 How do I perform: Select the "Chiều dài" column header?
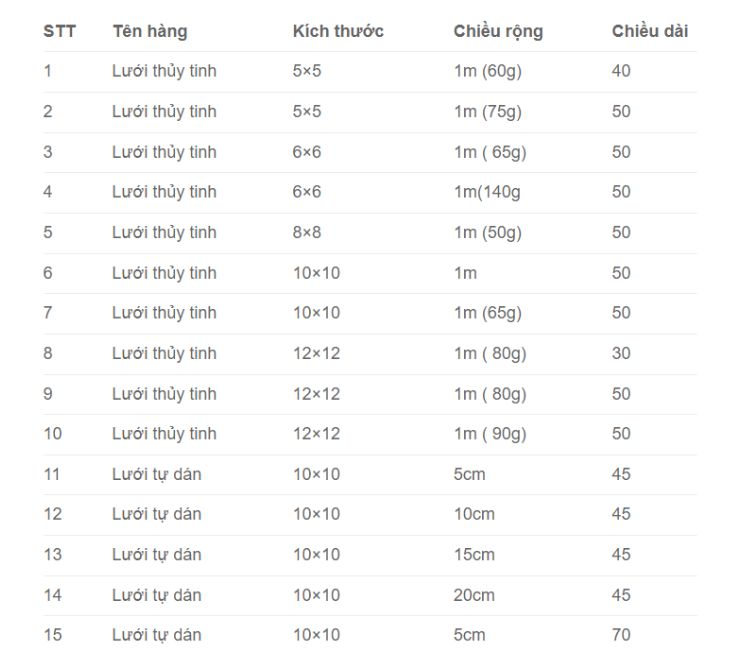point(649,31)
